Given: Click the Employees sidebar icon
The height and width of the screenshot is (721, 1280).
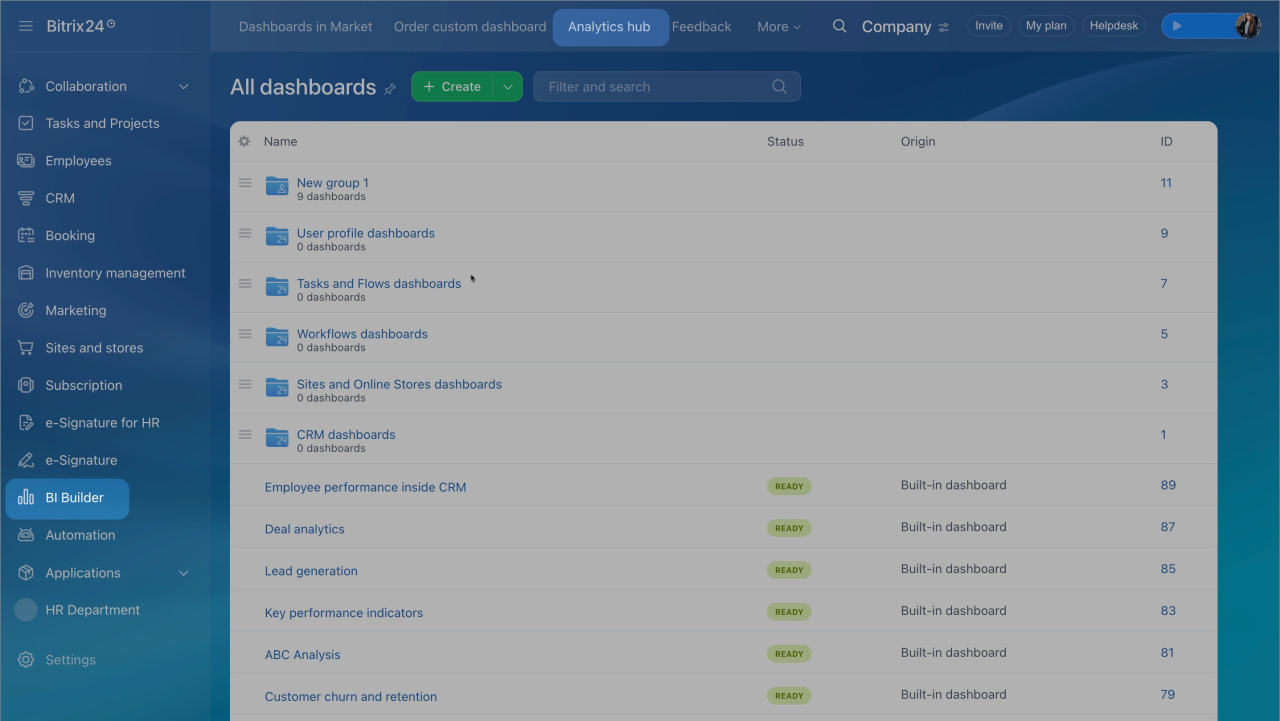Looking at the screenshot, I should (26, 160).
